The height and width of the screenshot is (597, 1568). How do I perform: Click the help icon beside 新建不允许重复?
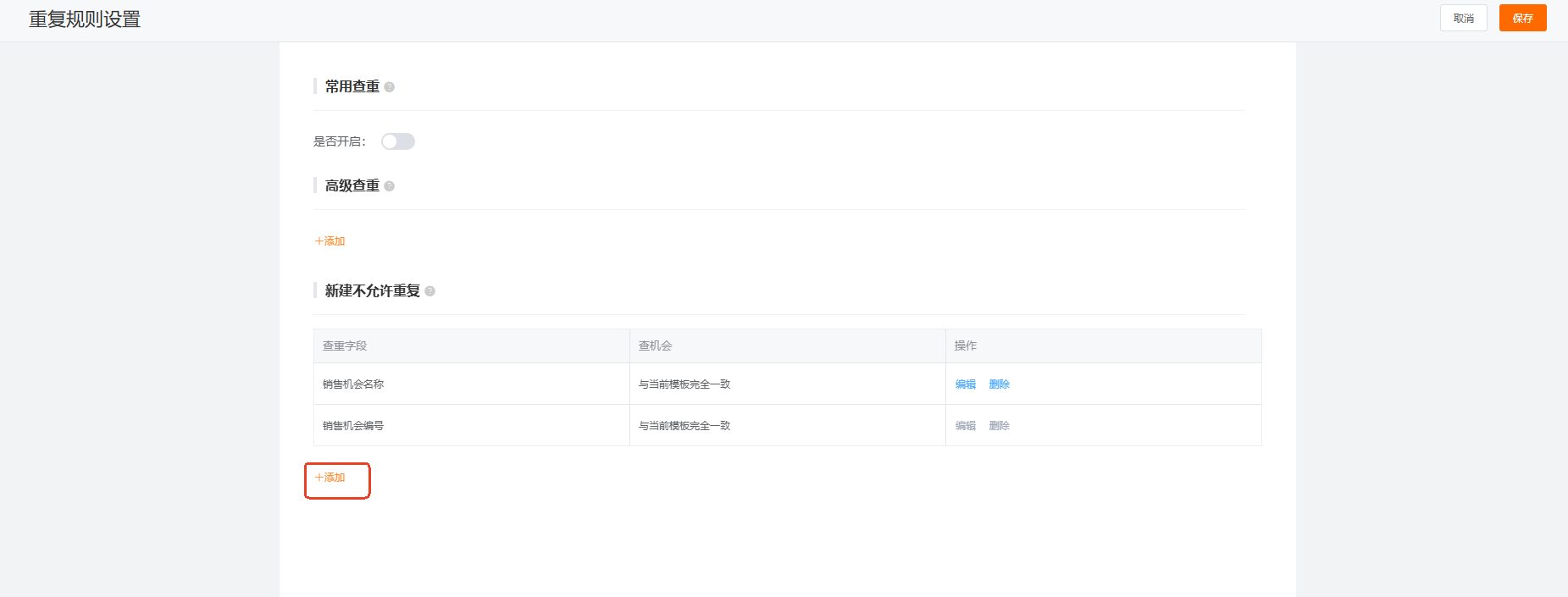[x=429, y=291]
